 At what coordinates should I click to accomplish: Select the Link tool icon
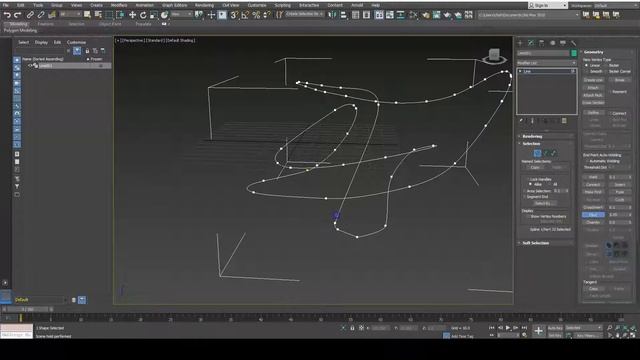coord(30,15)
